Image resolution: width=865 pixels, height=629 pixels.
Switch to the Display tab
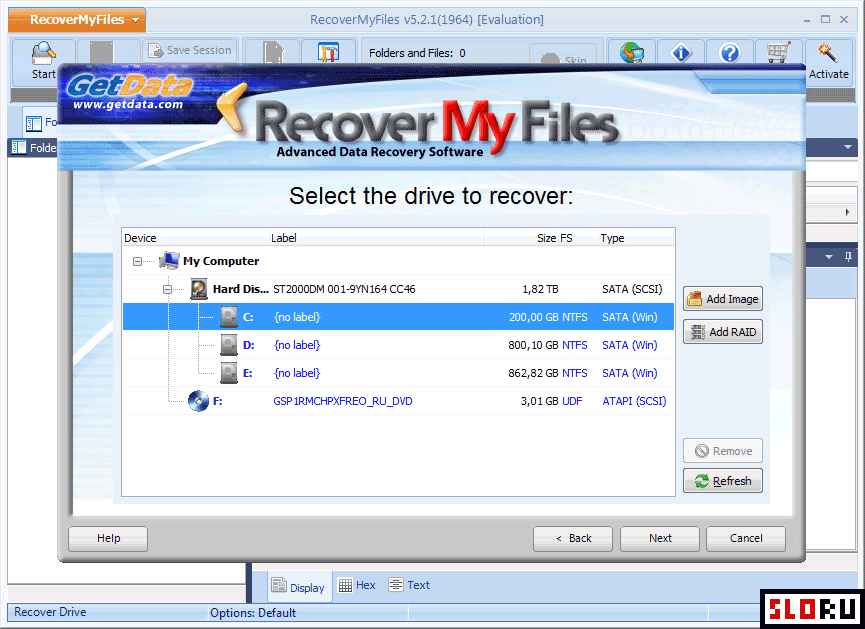pyautogui.click(x=301, y=587)
